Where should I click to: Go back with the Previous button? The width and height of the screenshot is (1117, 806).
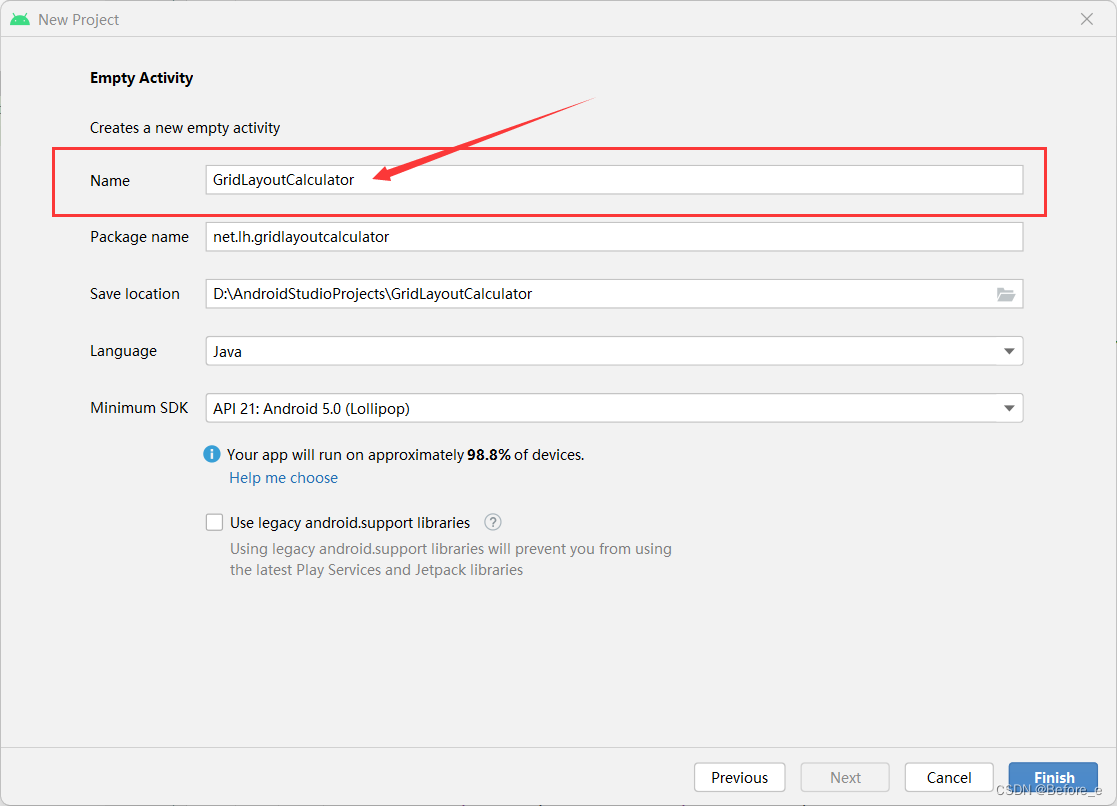point(739,777)
